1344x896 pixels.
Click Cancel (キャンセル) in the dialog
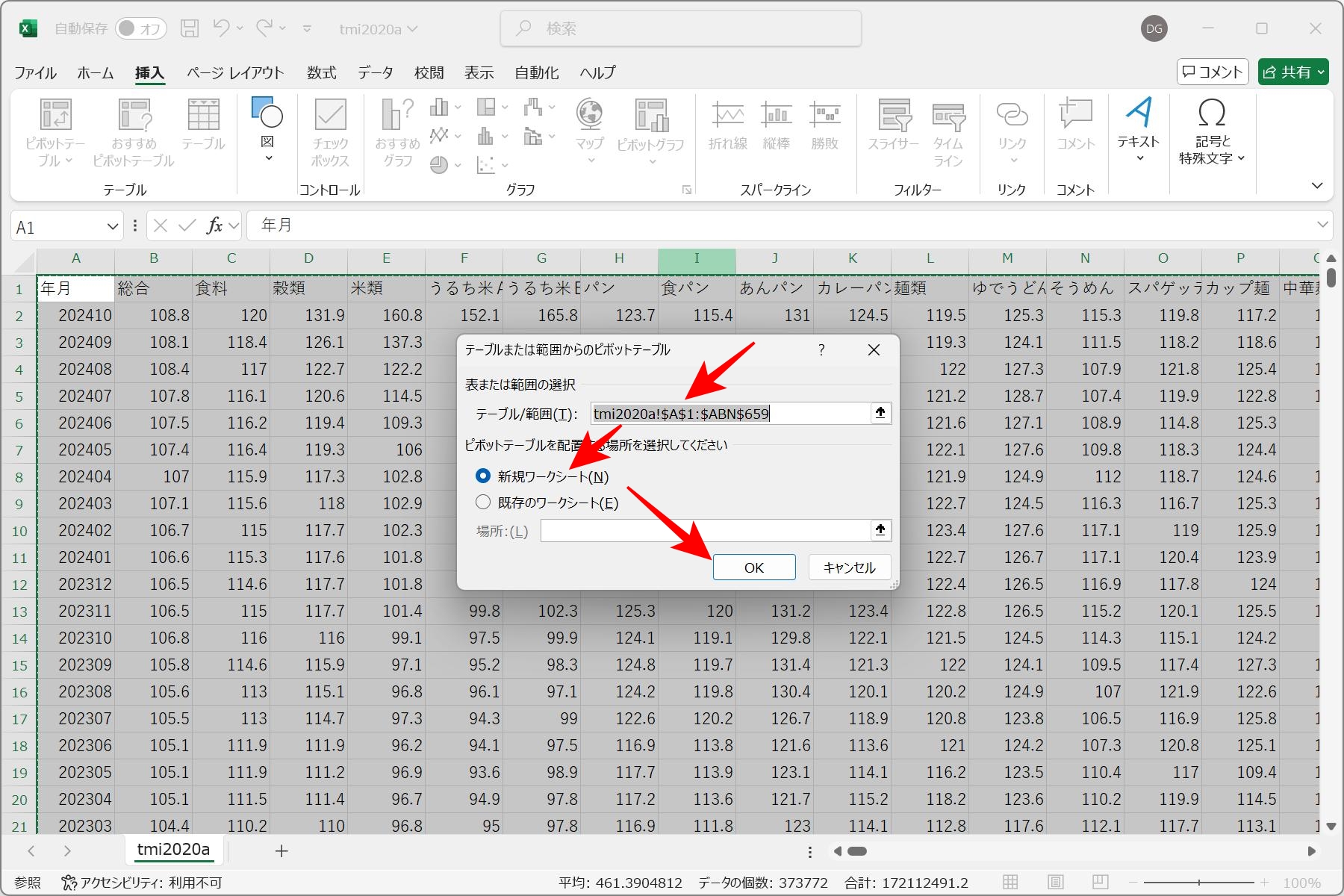coord(850,567)
